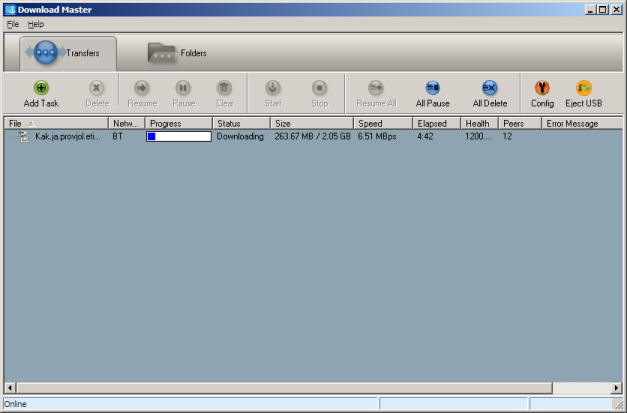Click the Delete toolbar icon
627x413 pixels.
coord(96,88)
